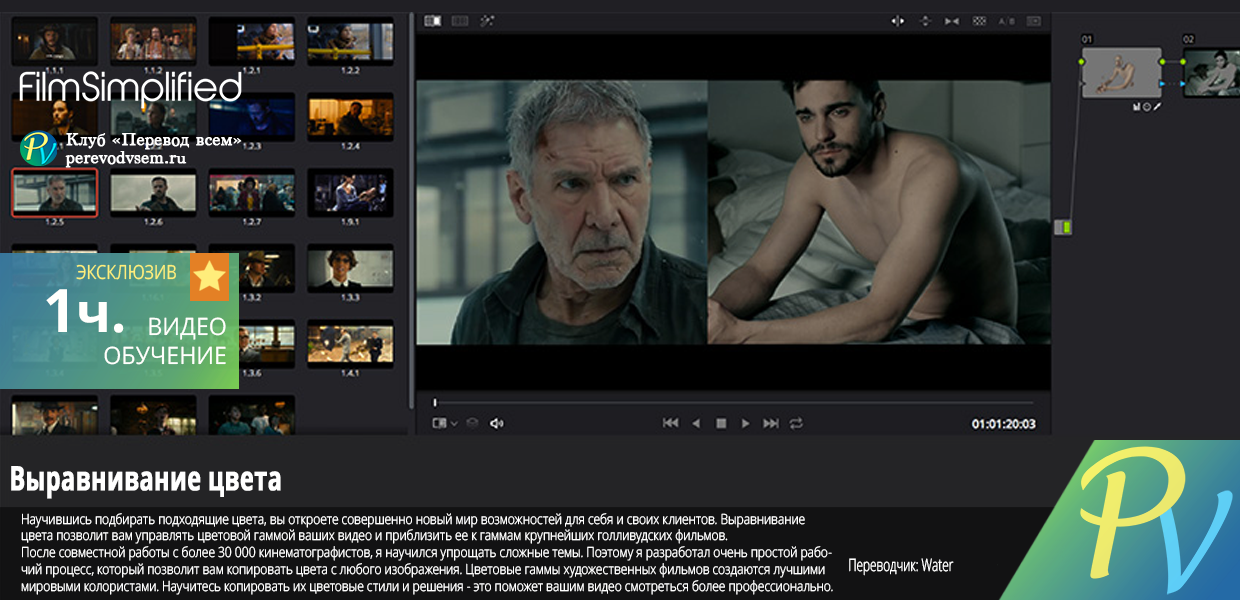
Task: Jump to the last frame
Action: 770,423
